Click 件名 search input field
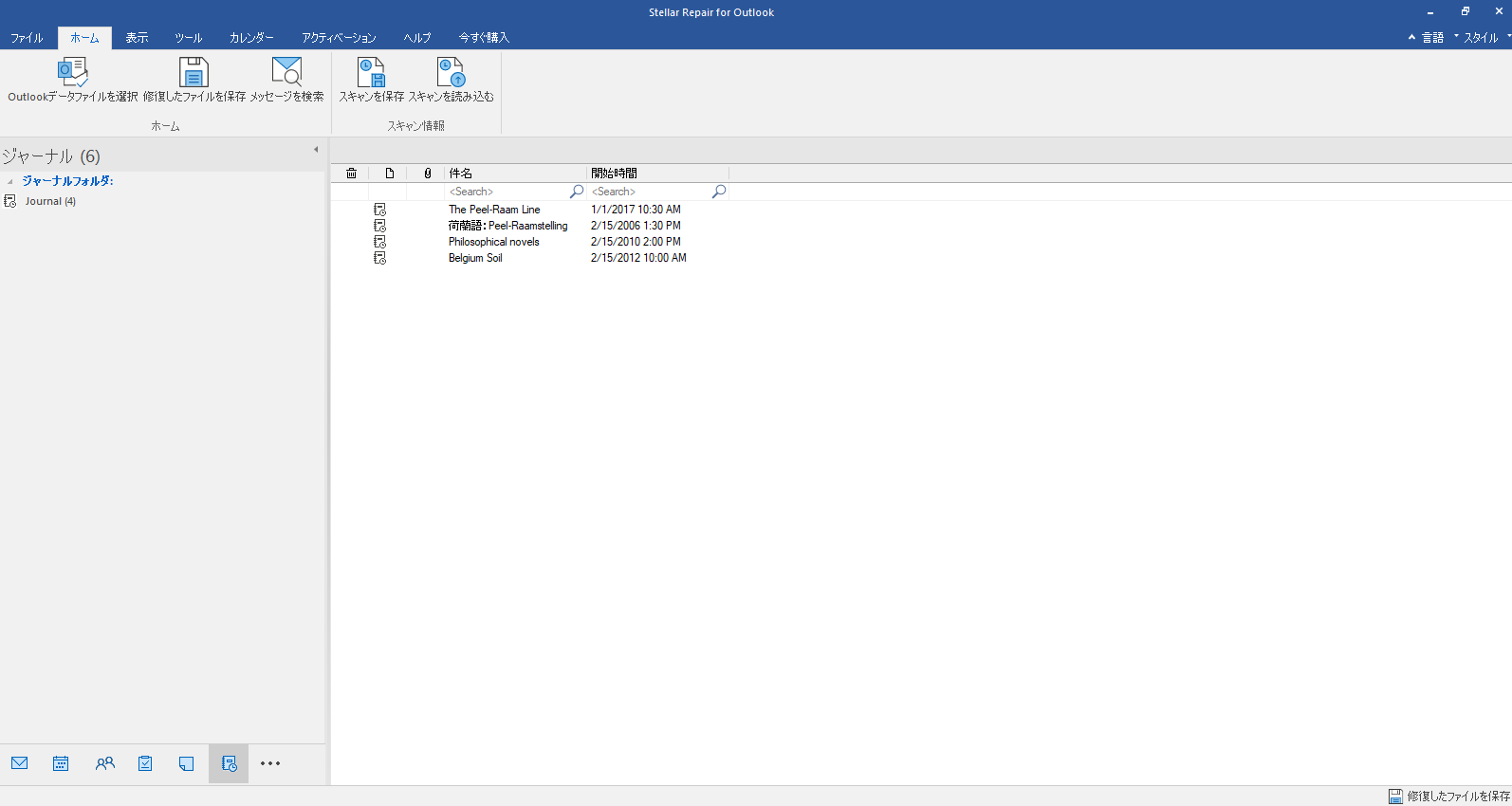Viewport: 1512px width, 806px height. click(507, 192)
